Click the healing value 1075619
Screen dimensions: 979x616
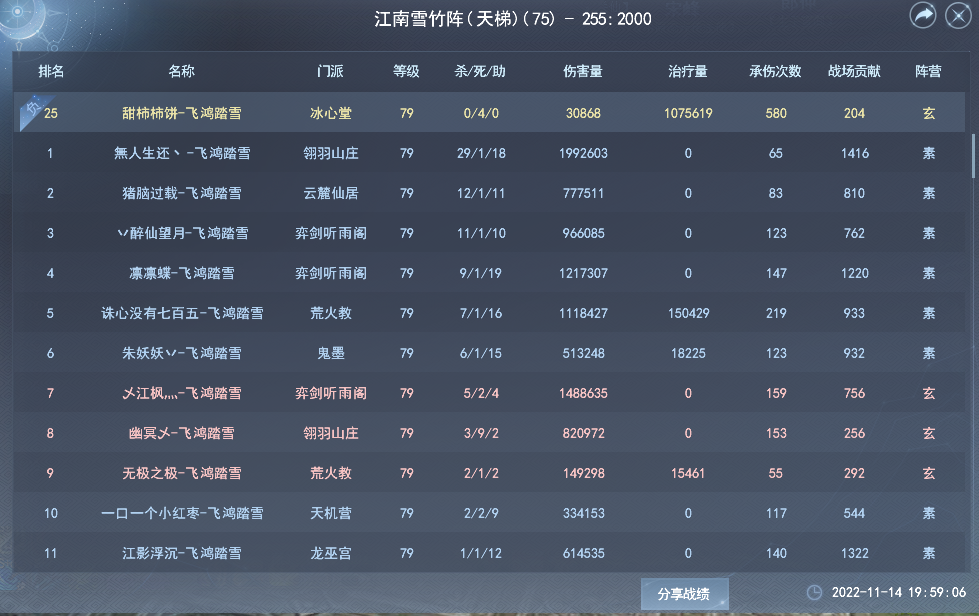[688, 113]
